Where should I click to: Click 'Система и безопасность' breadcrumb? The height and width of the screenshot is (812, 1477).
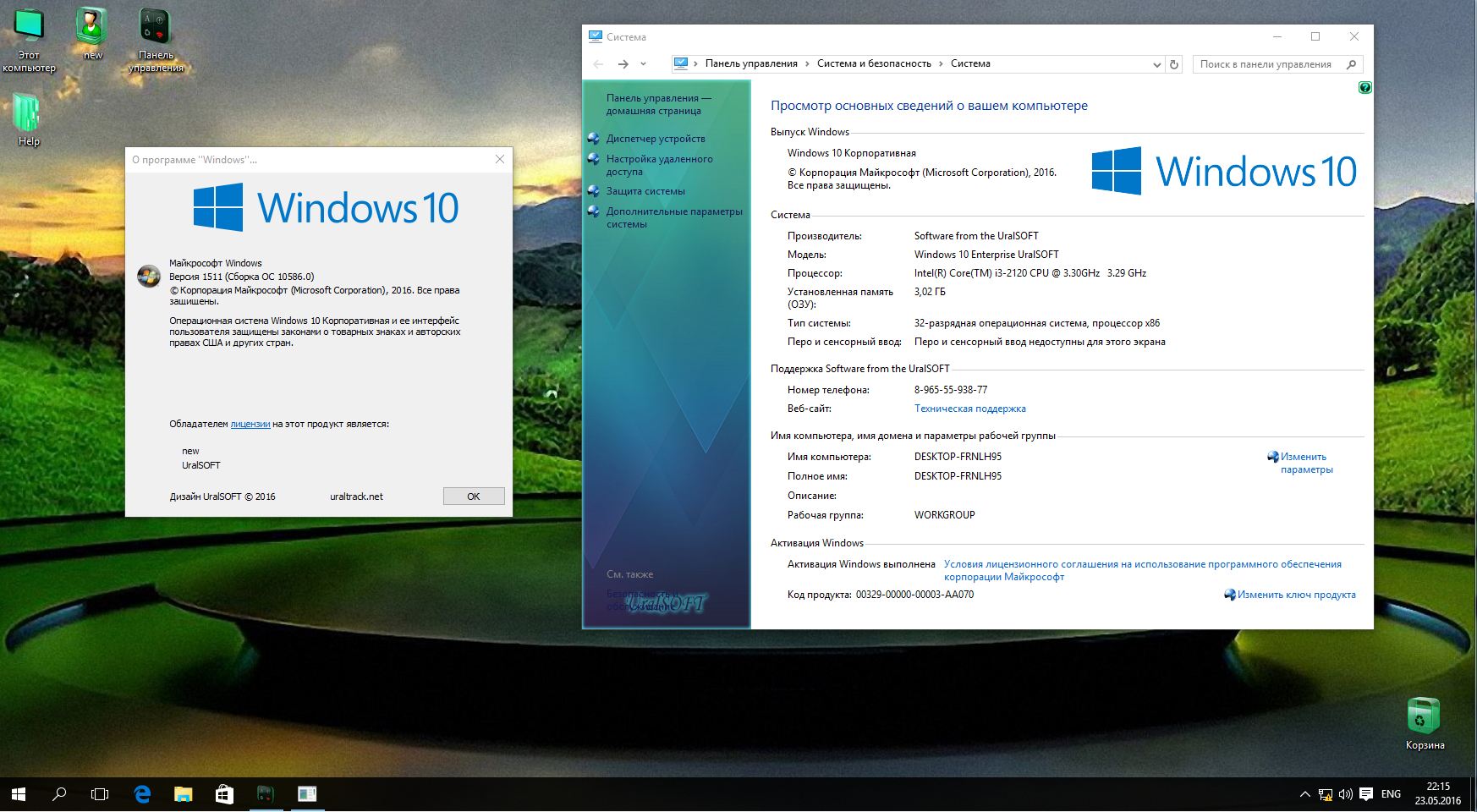[874, 63]
